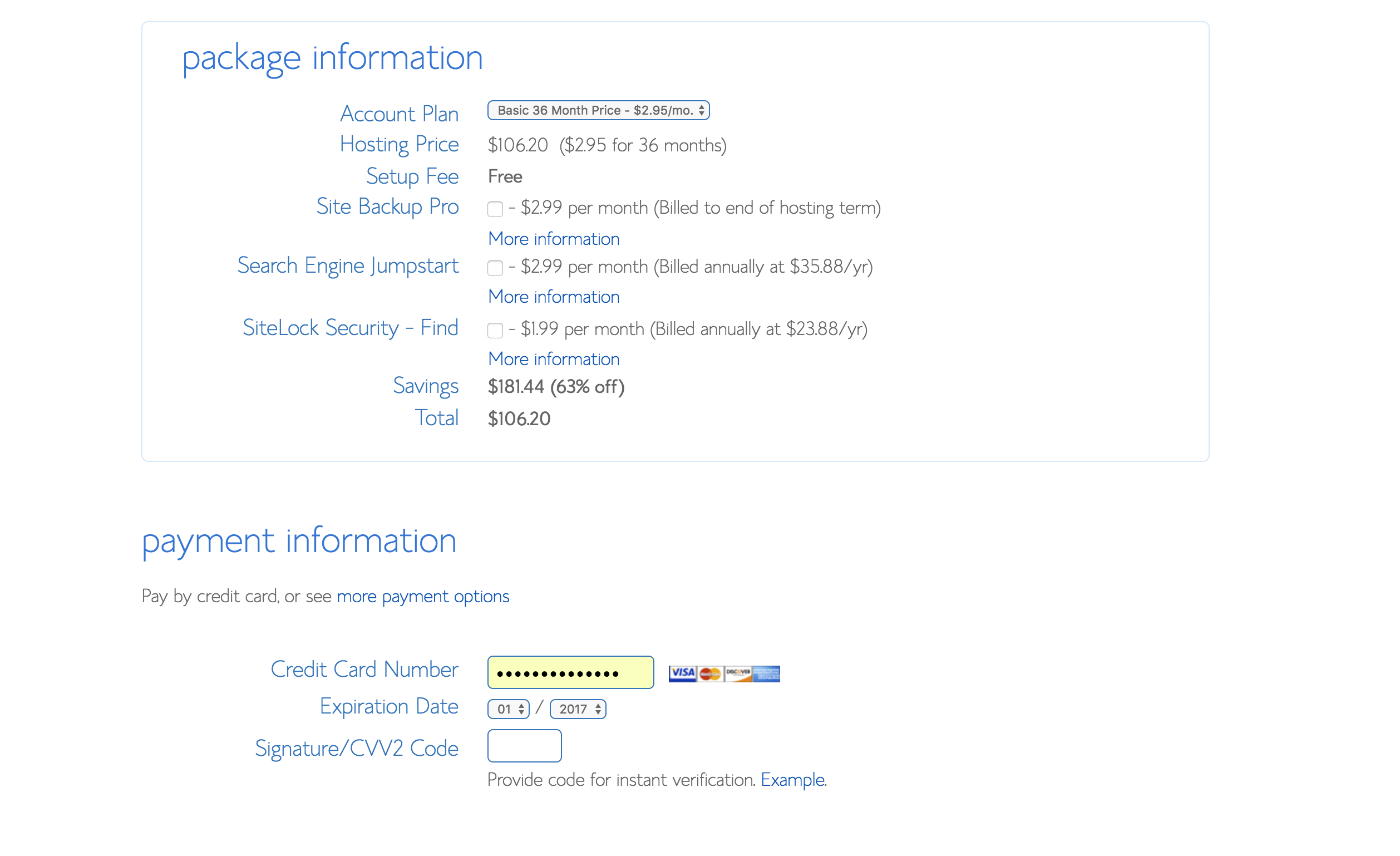Enable the Site Backup Pro checkbox
1400x856 pixels.
pyautogui.click(x=494, y=209)
